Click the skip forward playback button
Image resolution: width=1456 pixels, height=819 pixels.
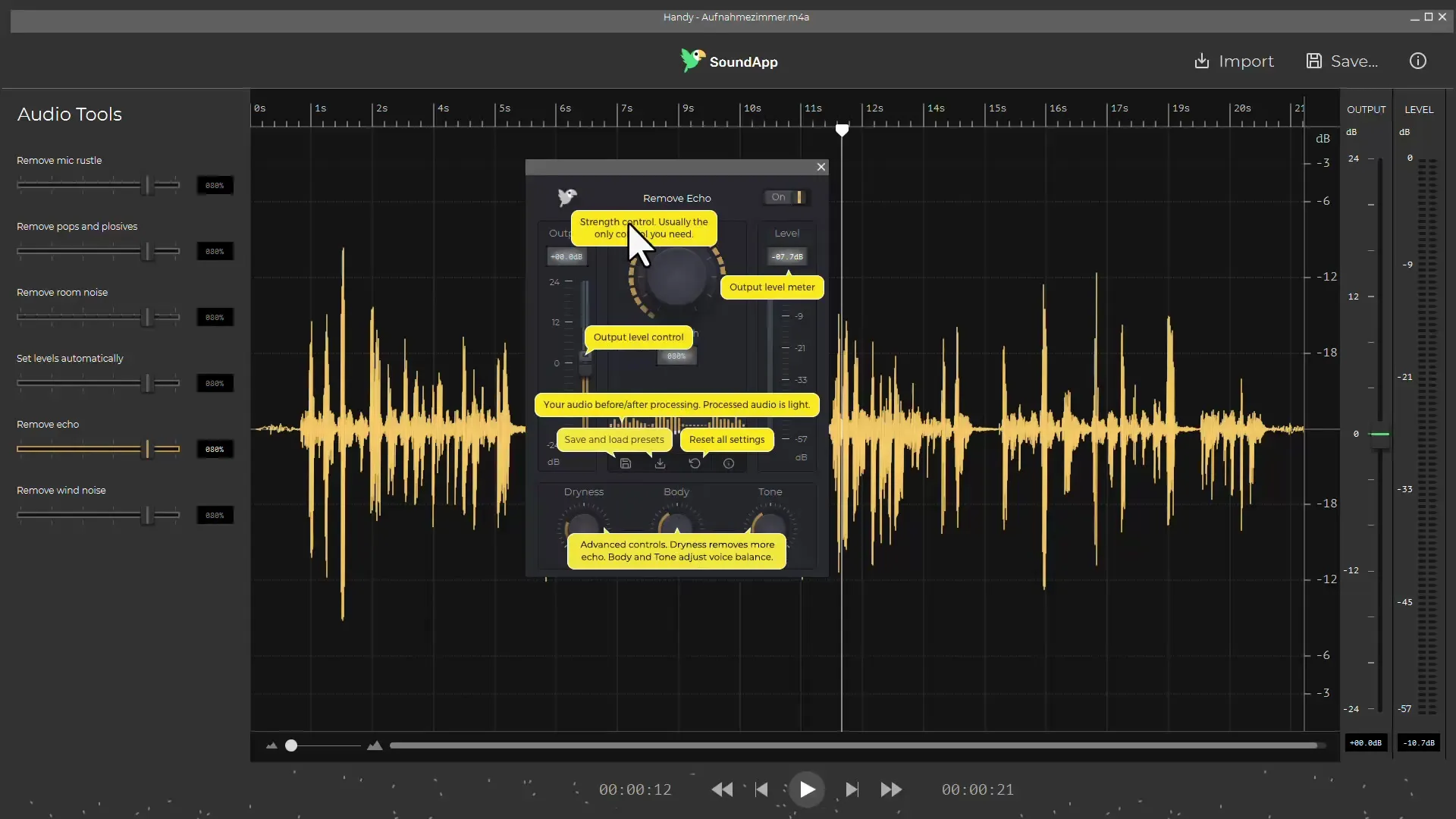(852, 790)
